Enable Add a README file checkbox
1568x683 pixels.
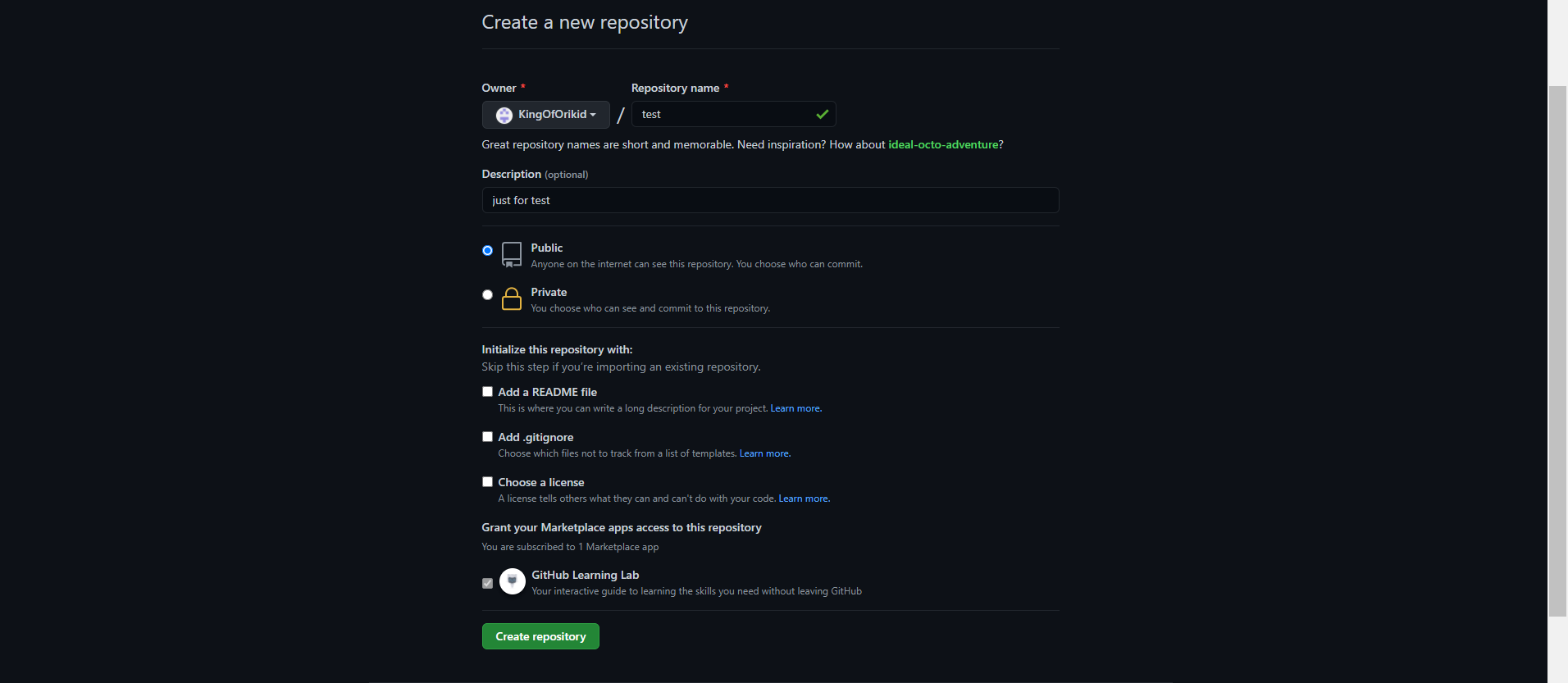[487, 392]
